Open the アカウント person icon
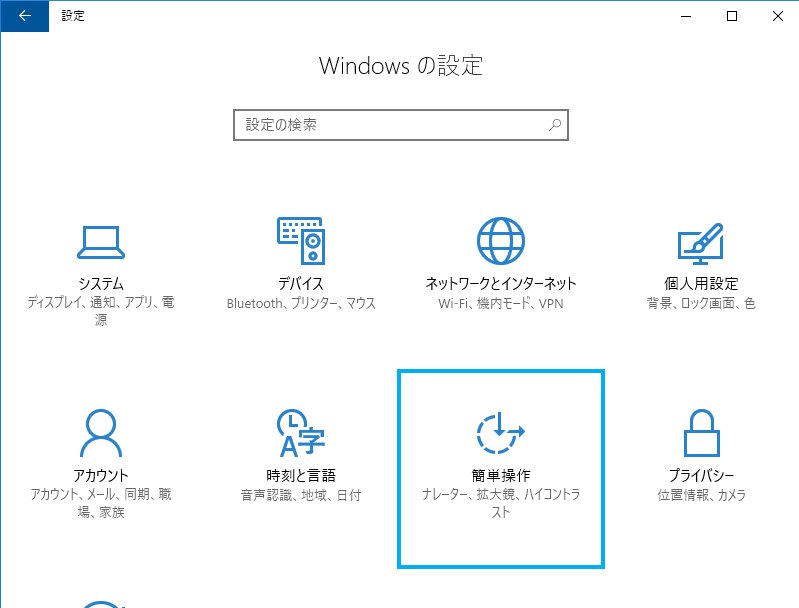 [x=101, y=433]
